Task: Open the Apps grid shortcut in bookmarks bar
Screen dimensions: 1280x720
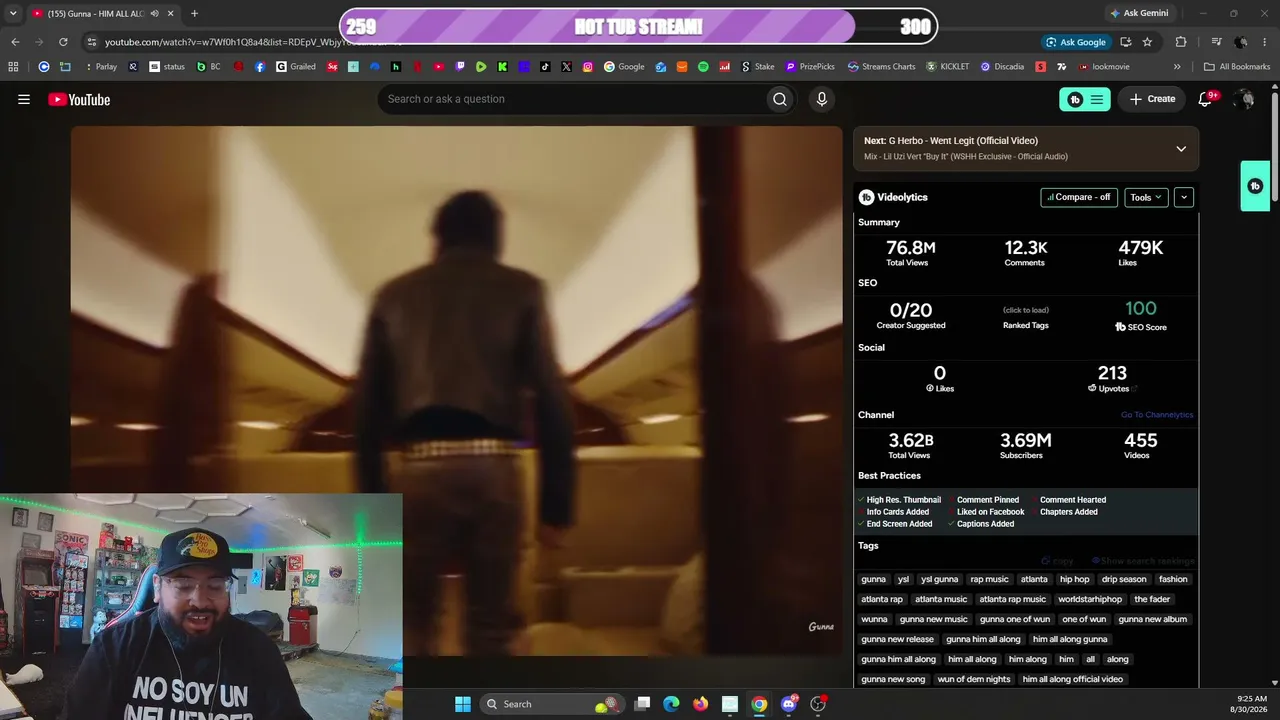Action: [x=13, y=67]
